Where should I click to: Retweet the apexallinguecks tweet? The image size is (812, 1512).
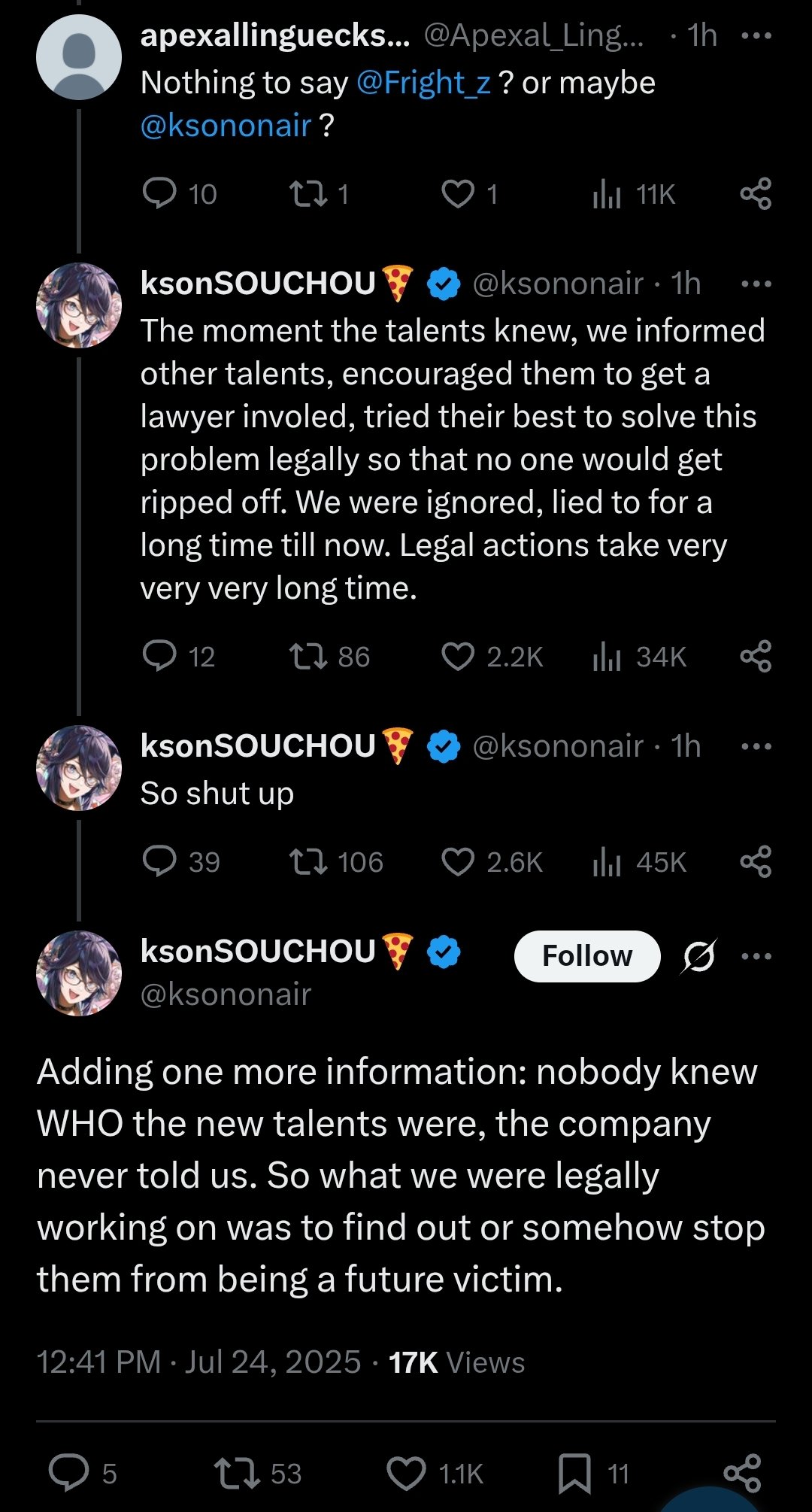(x=308, y=194)
